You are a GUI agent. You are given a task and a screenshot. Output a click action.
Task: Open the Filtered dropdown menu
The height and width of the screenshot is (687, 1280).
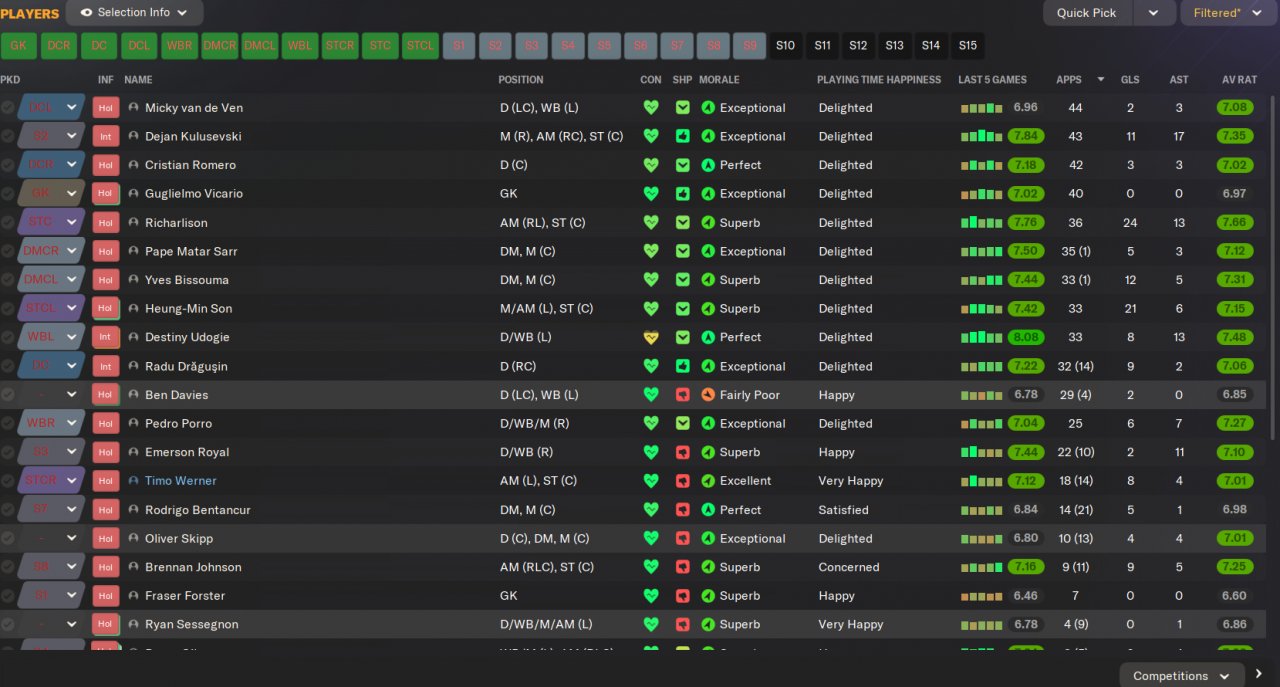coord(1229,13)
